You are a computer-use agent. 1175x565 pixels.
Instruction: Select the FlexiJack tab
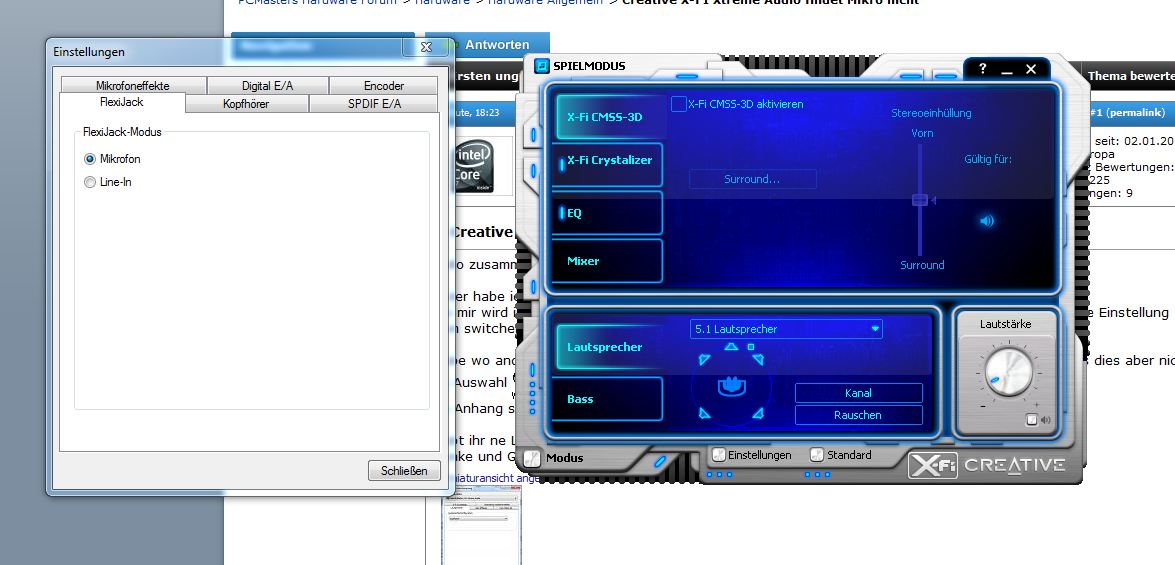pyautogui.click(x=121, y=102)
